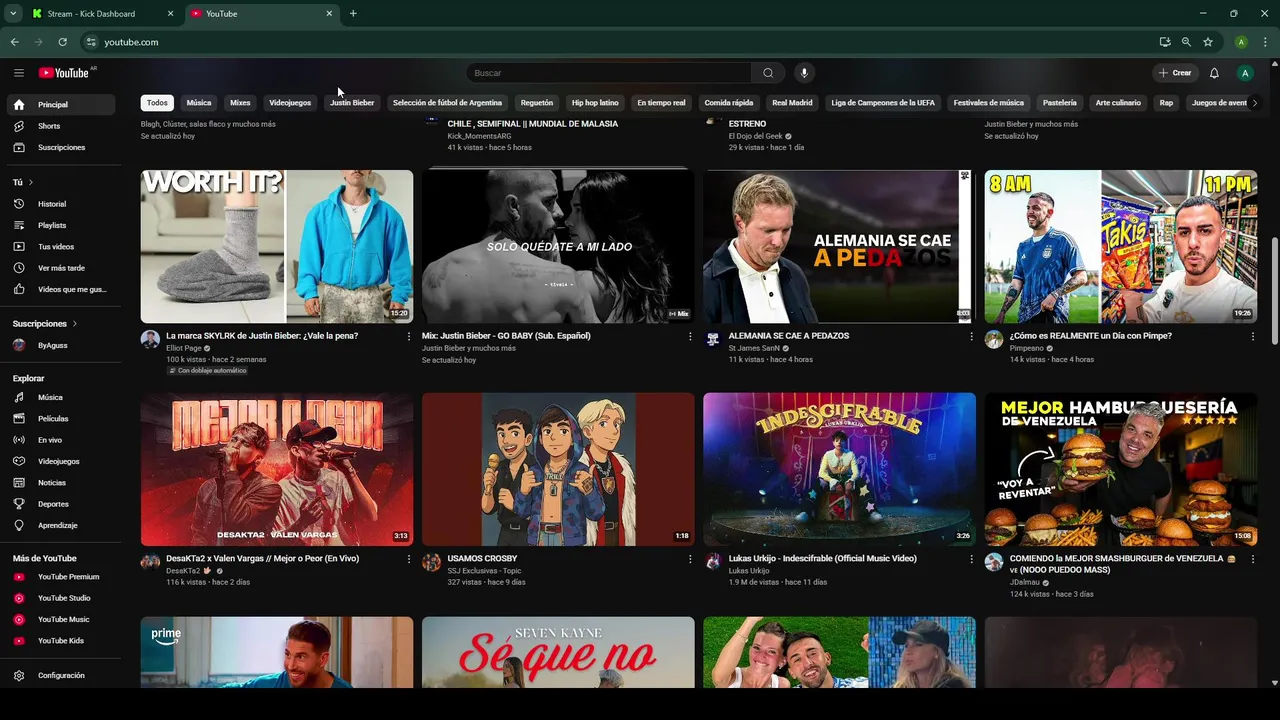Open options for SKYLRK Justin Bieber video
The image size is (1280, 720).
408,336
